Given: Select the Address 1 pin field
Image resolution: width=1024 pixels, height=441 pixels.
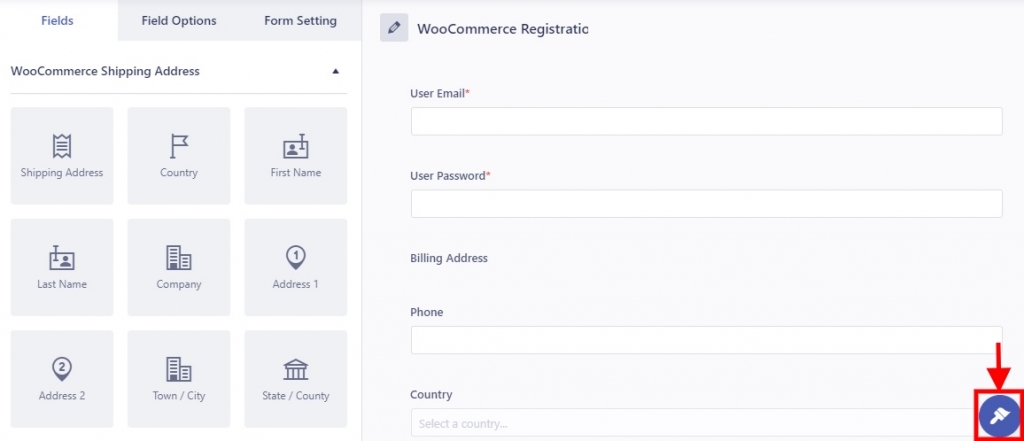Looking at the screenshot, I should pos(296,267).
